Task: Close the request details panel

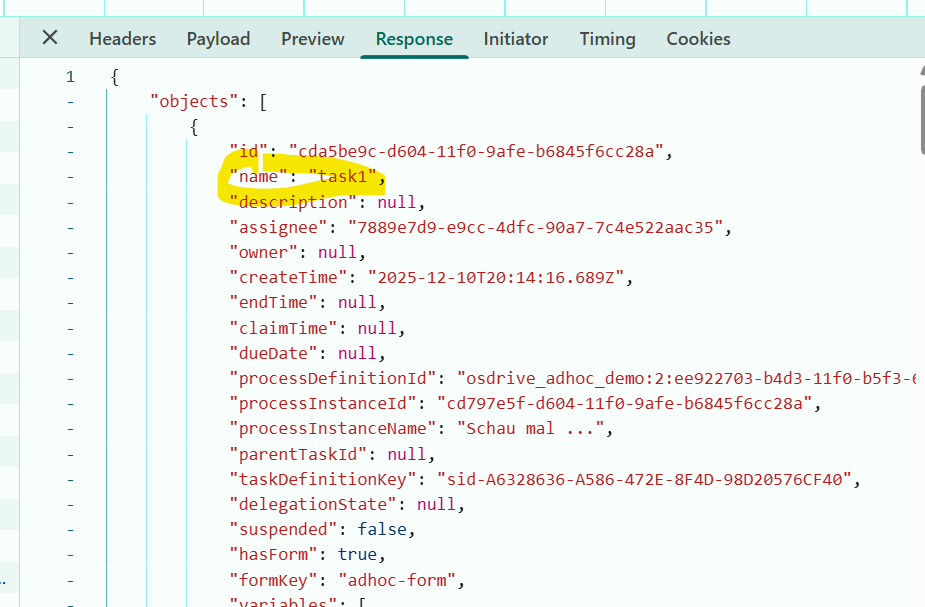Action: [x=50, y=38]
